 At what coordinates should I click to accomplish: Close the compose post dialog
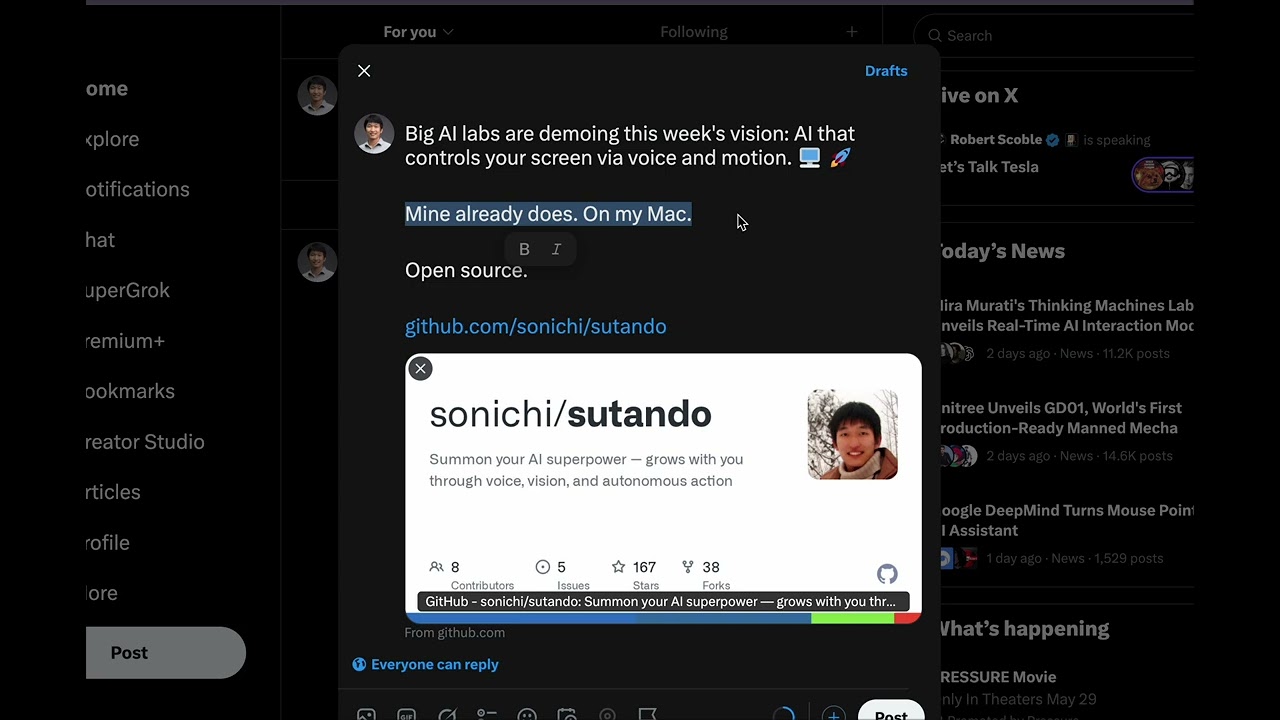(364, 71)
